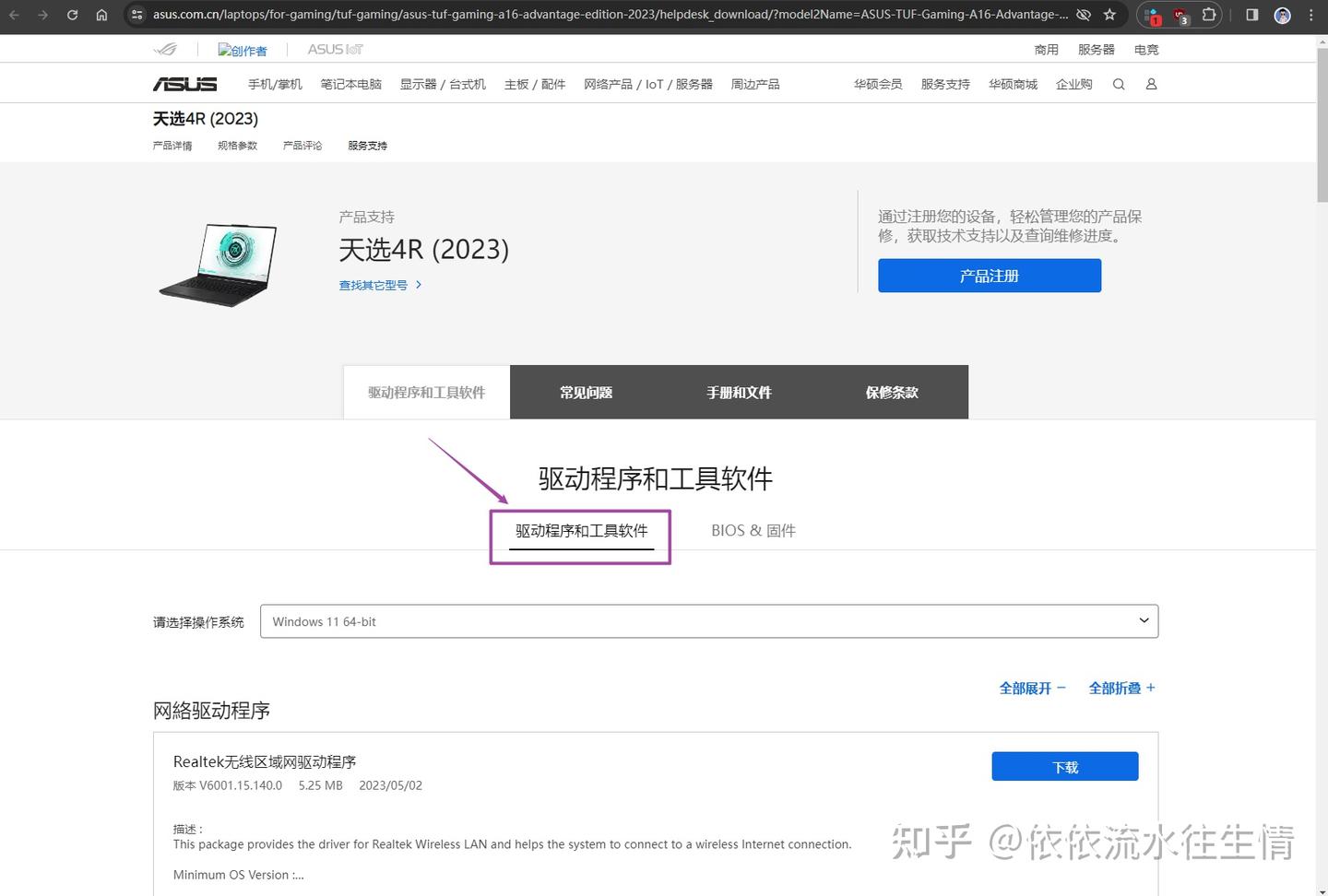Open the 网络产品 / IoT / 服务器 menu
Image resolution: width=1328 pixels, height=896 pixels.
648,84
